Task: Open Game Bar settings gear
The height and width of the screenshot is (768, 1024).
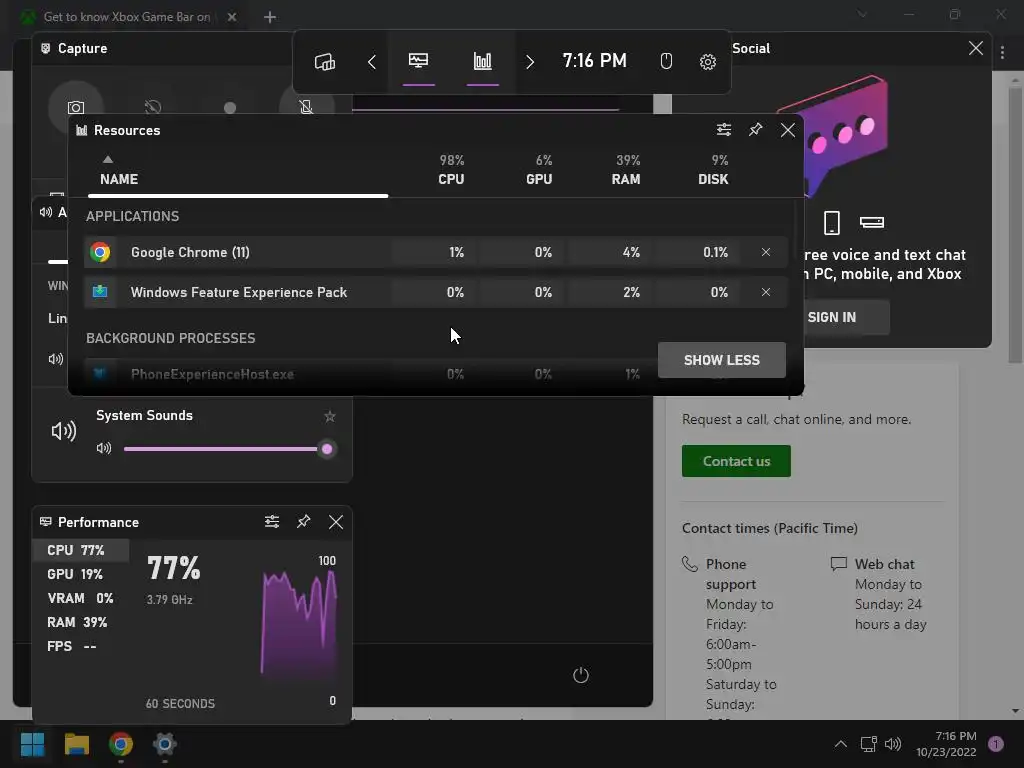Action: coord(707,62)
